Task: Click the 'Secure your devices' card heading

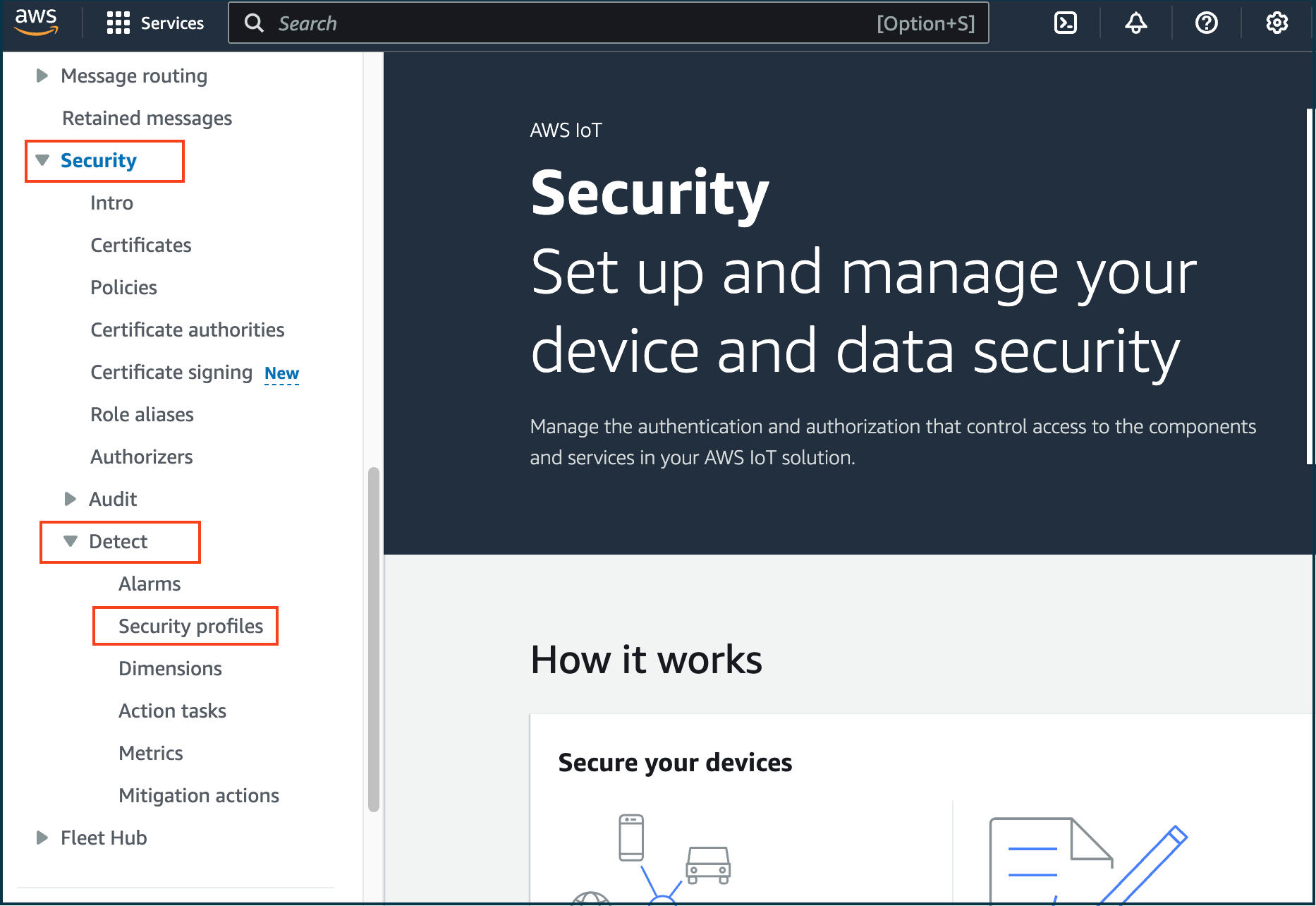Action: click(675, 763)
